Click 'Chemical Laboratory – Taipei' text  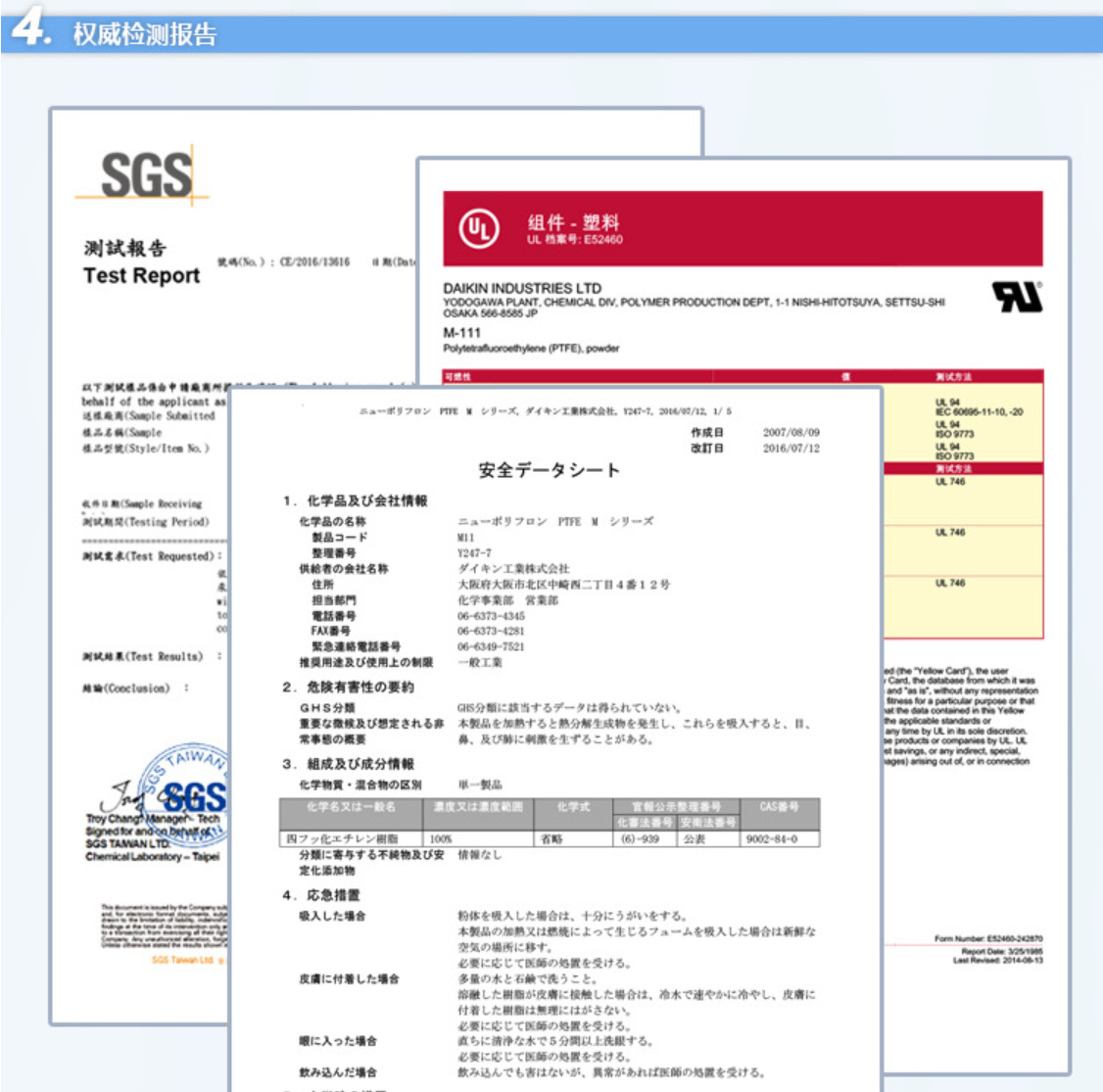[153, 856]
